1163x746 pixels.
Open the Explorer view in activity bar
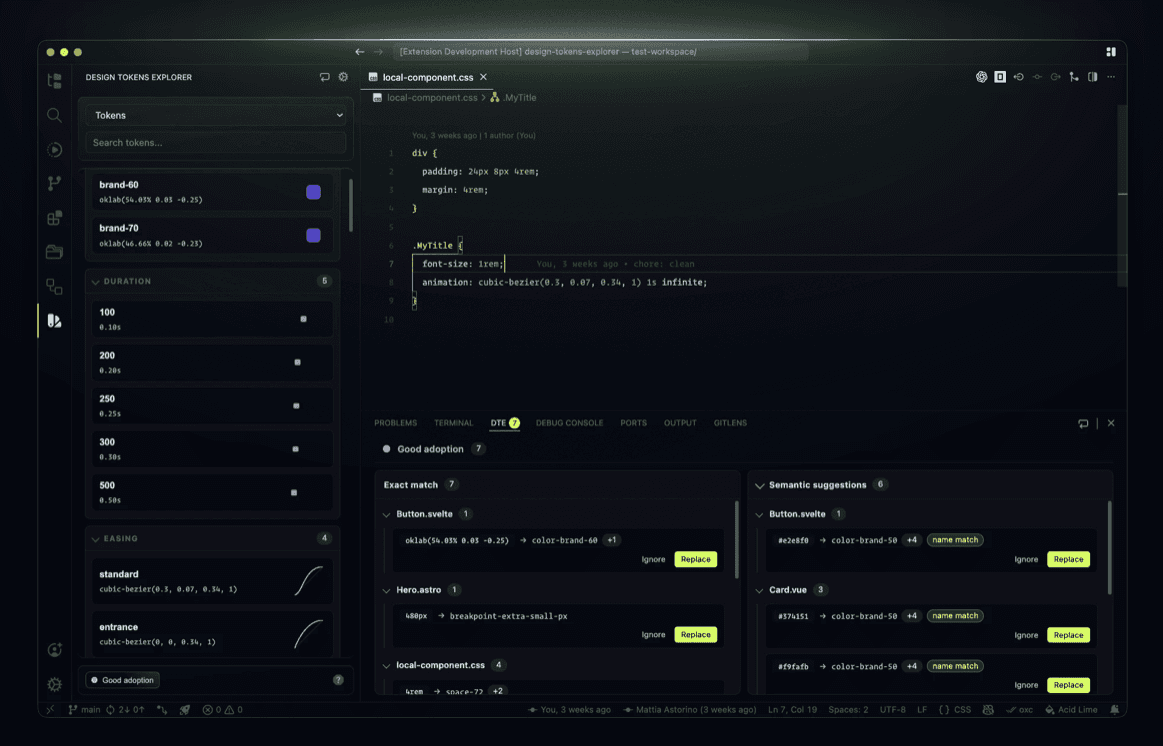(x=55, y=80)
